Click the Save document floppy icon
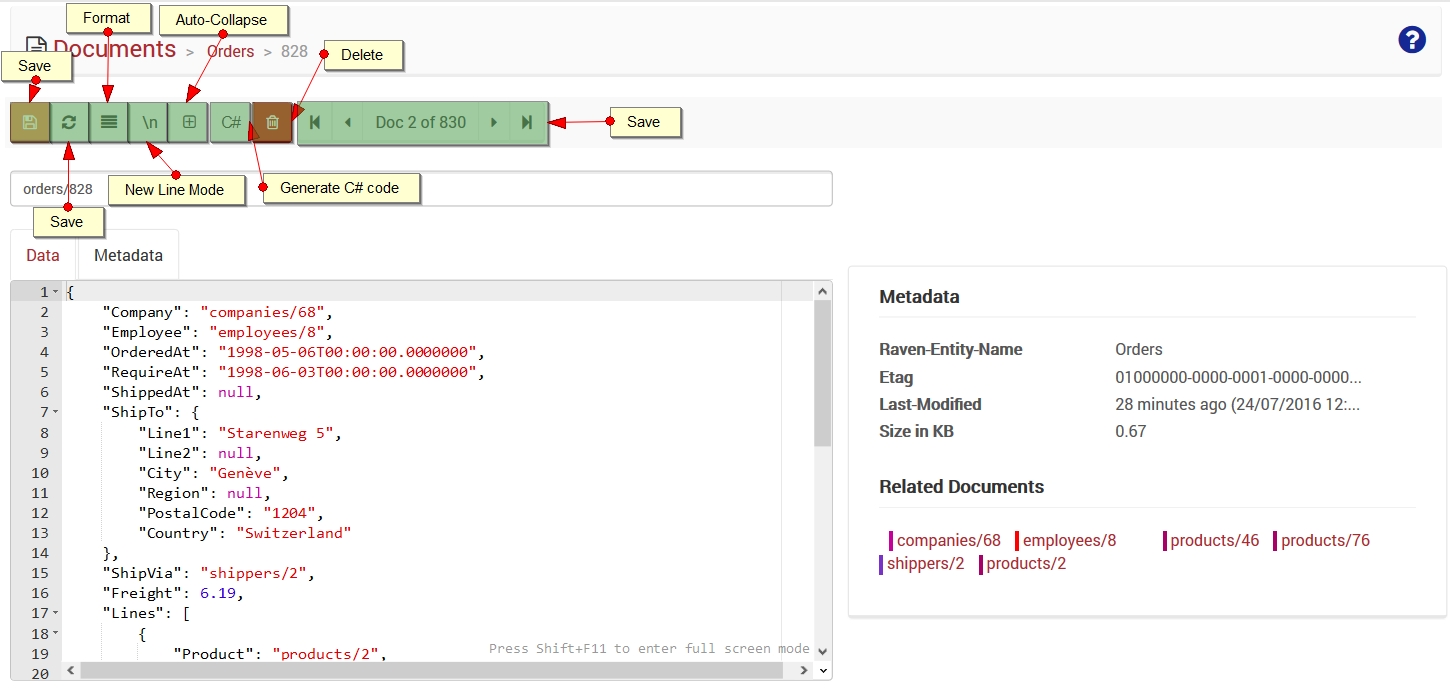This screenshot has height=697, width=1450. [x=30, y=122]
